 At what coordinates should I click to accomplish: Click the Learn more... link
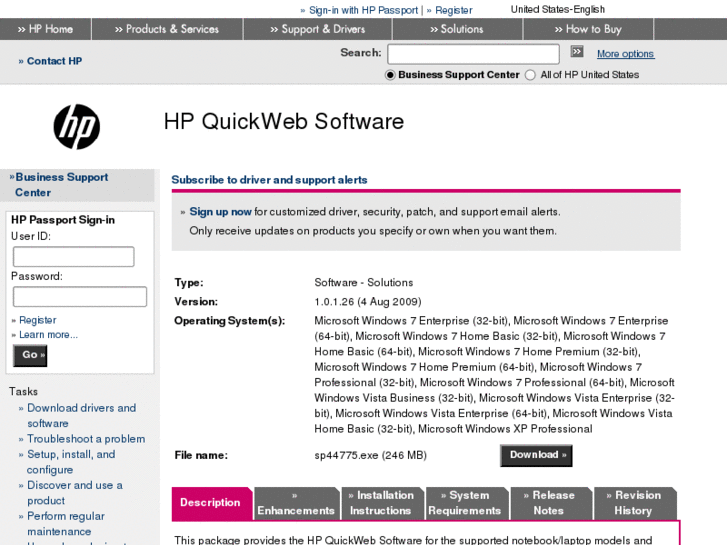pos(48,335)
